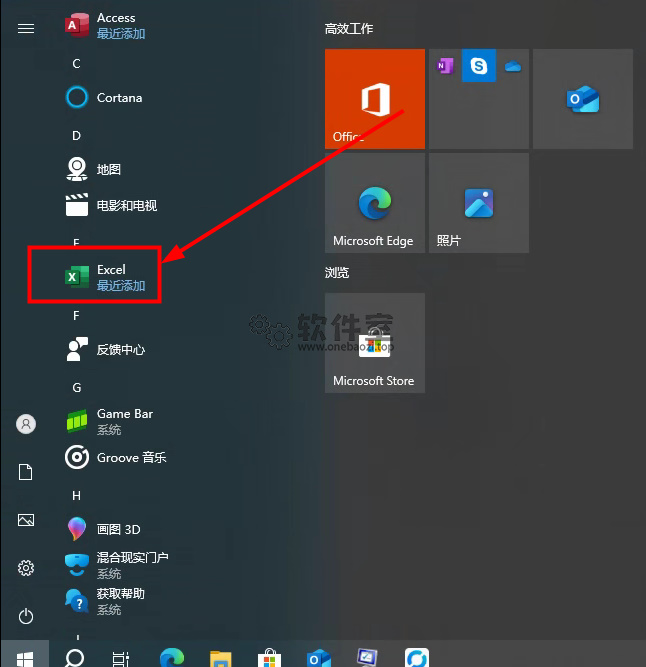Open Pictures from the Start sidebar
Viewport: 646px width, 667px height.
click(26, 520)
